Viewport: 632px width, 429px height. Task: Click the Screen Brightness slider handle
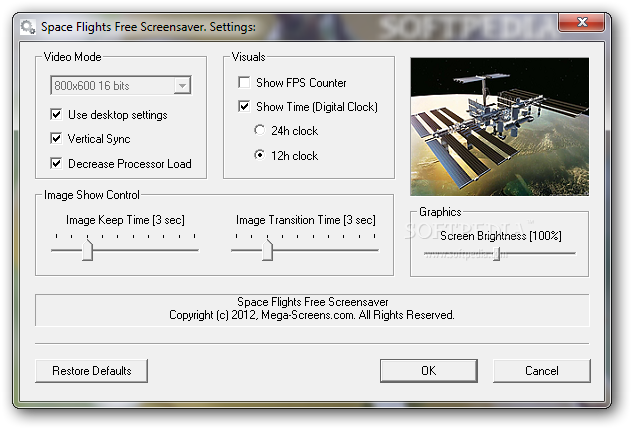[x=497, y=254]
